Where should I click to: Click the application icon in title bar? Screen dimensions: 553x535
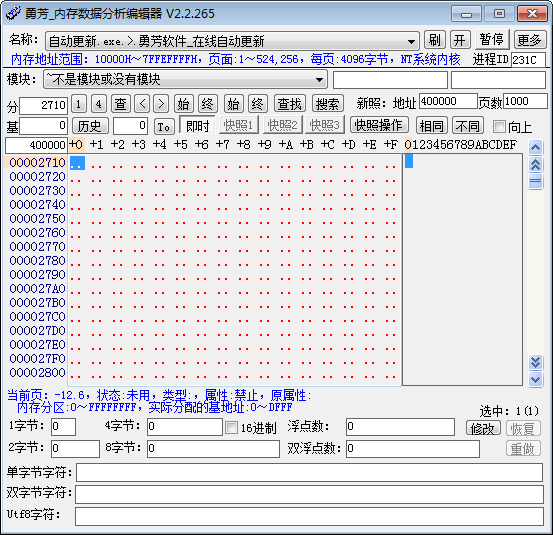point(13,13)
